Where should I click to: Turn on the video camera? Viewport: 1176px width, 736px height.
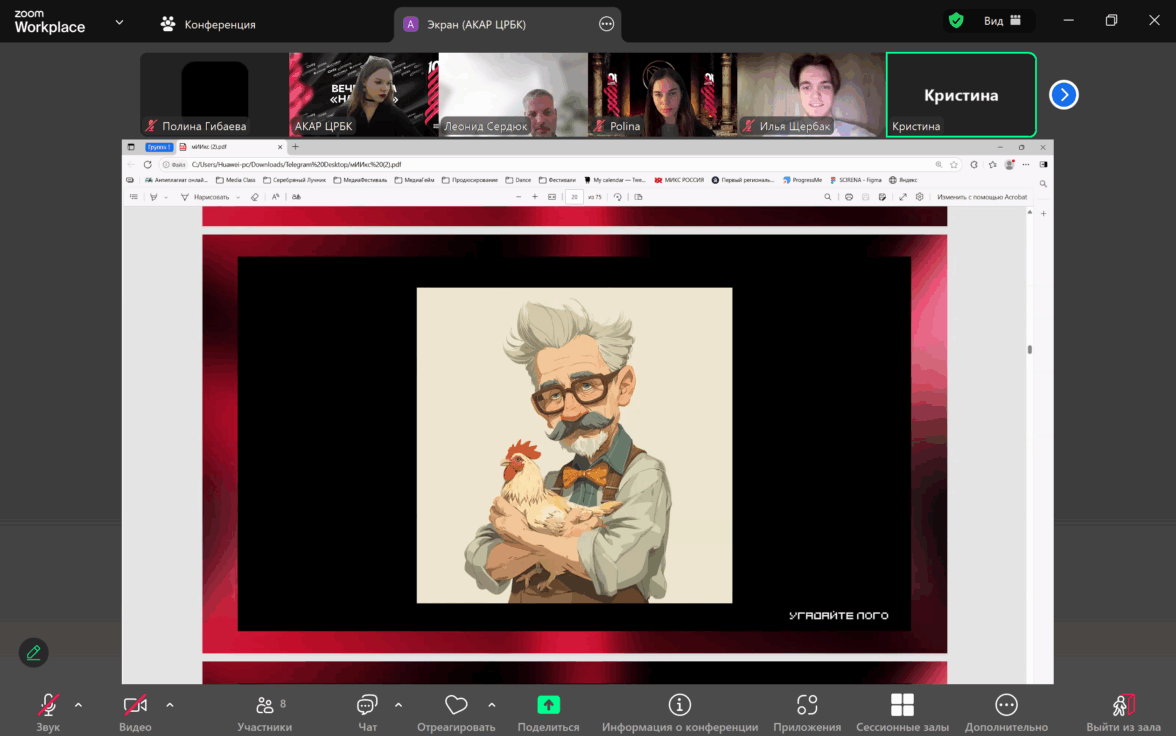(135, 706)
